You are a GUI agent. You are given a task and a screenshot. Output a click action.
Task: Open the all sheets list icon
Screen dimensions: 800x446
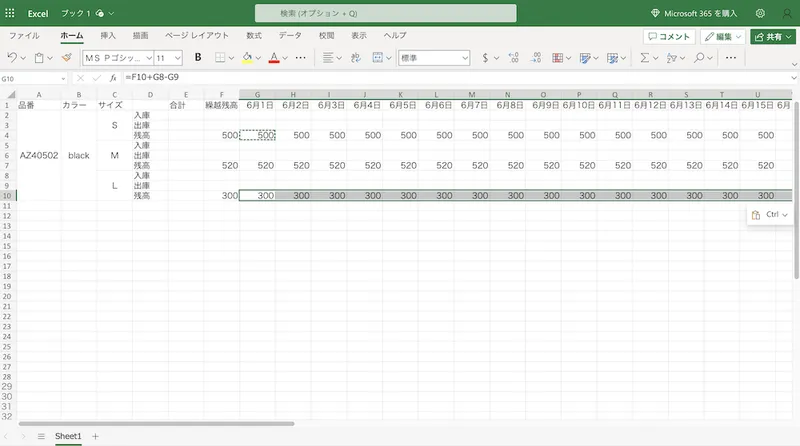click(41, 436)
